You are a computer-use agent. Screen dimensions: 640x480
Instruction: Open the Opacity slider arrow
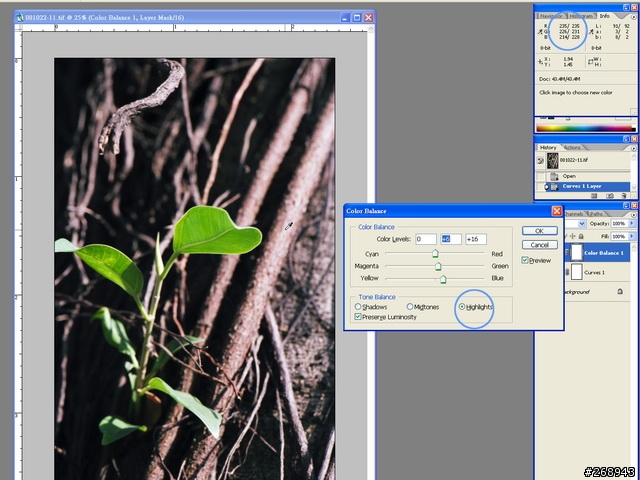click(x=632, y=224)
